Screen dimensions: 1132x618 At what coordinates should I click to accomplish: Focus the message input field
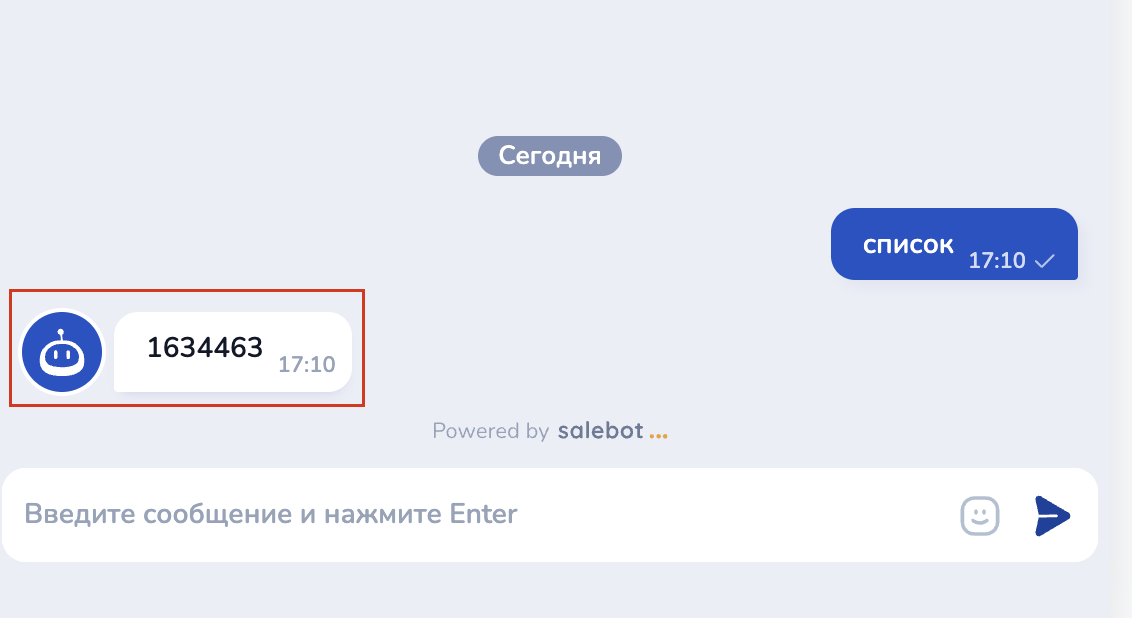pos(480,515)
